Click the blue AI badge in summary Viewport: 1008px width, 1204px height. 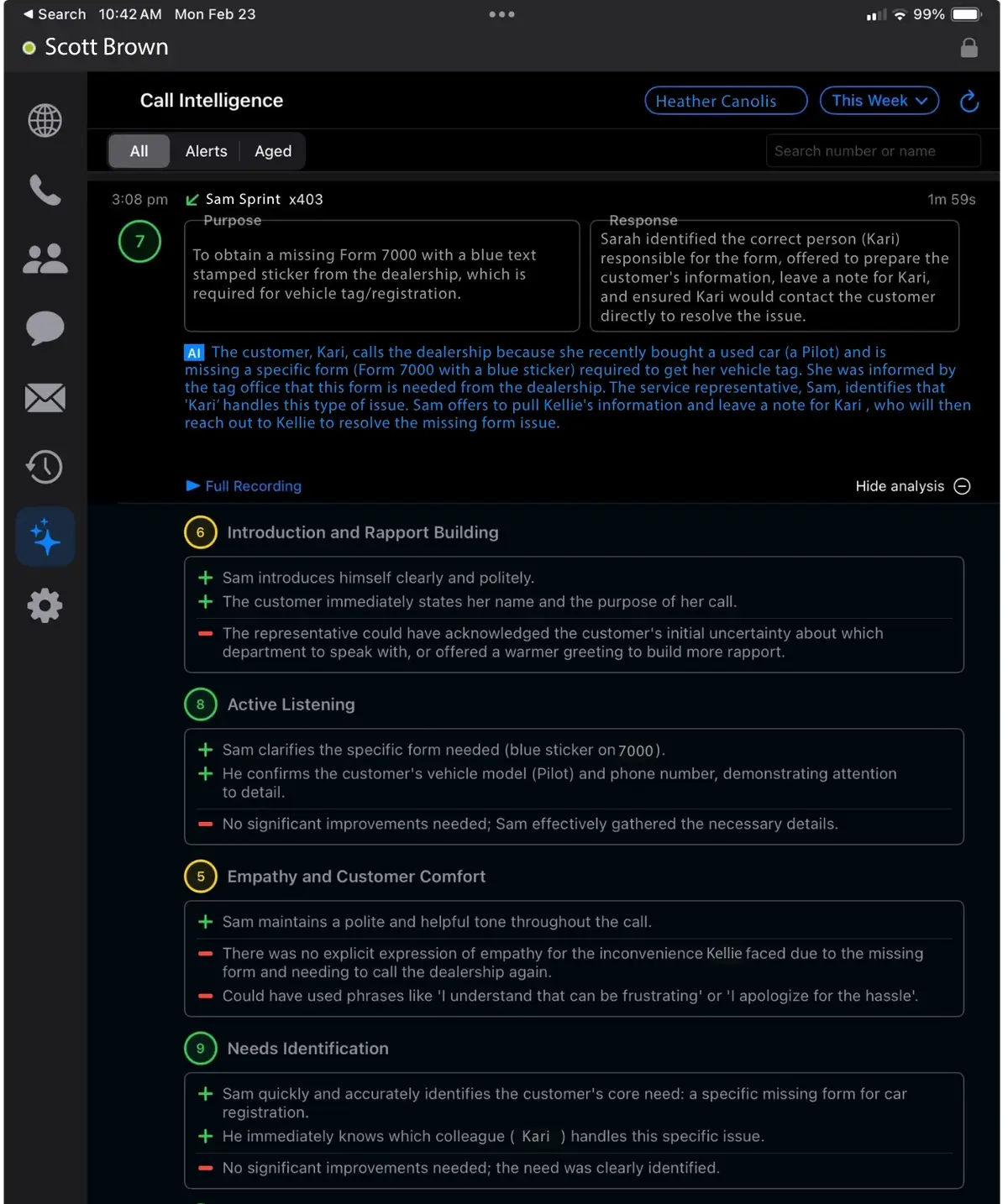pos(194,353)
